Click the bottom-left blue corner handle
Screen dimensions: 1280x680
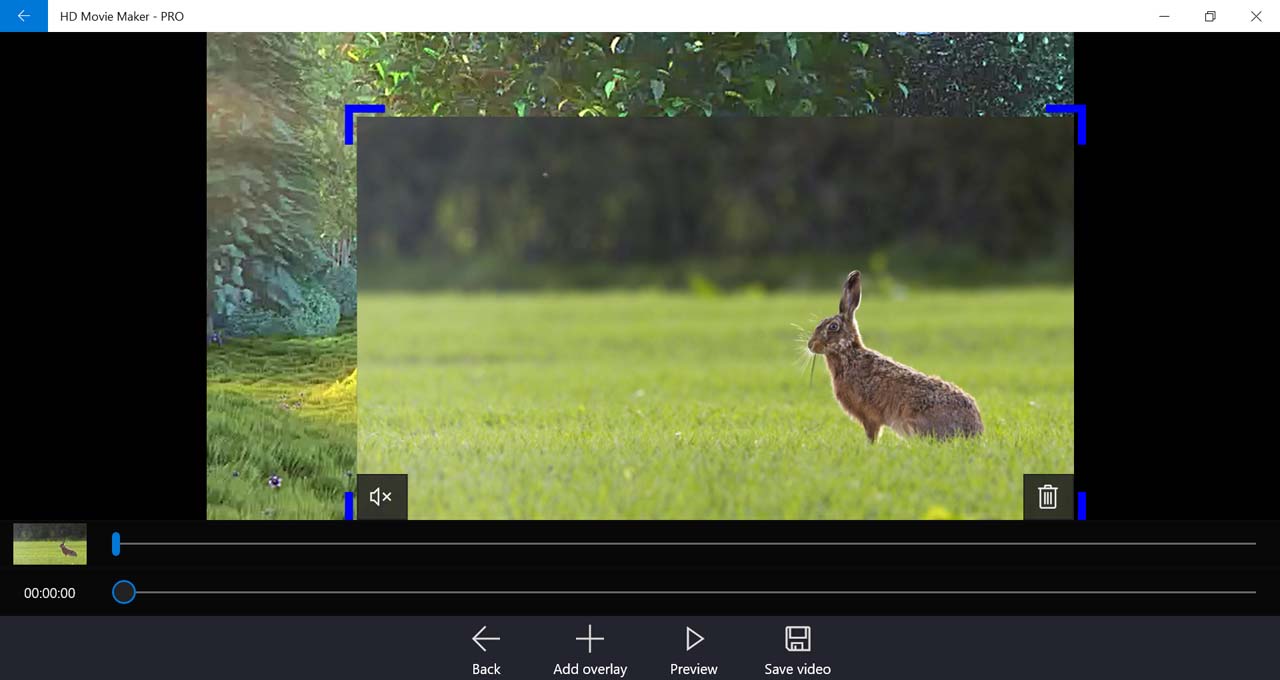[x=349, y=506]
